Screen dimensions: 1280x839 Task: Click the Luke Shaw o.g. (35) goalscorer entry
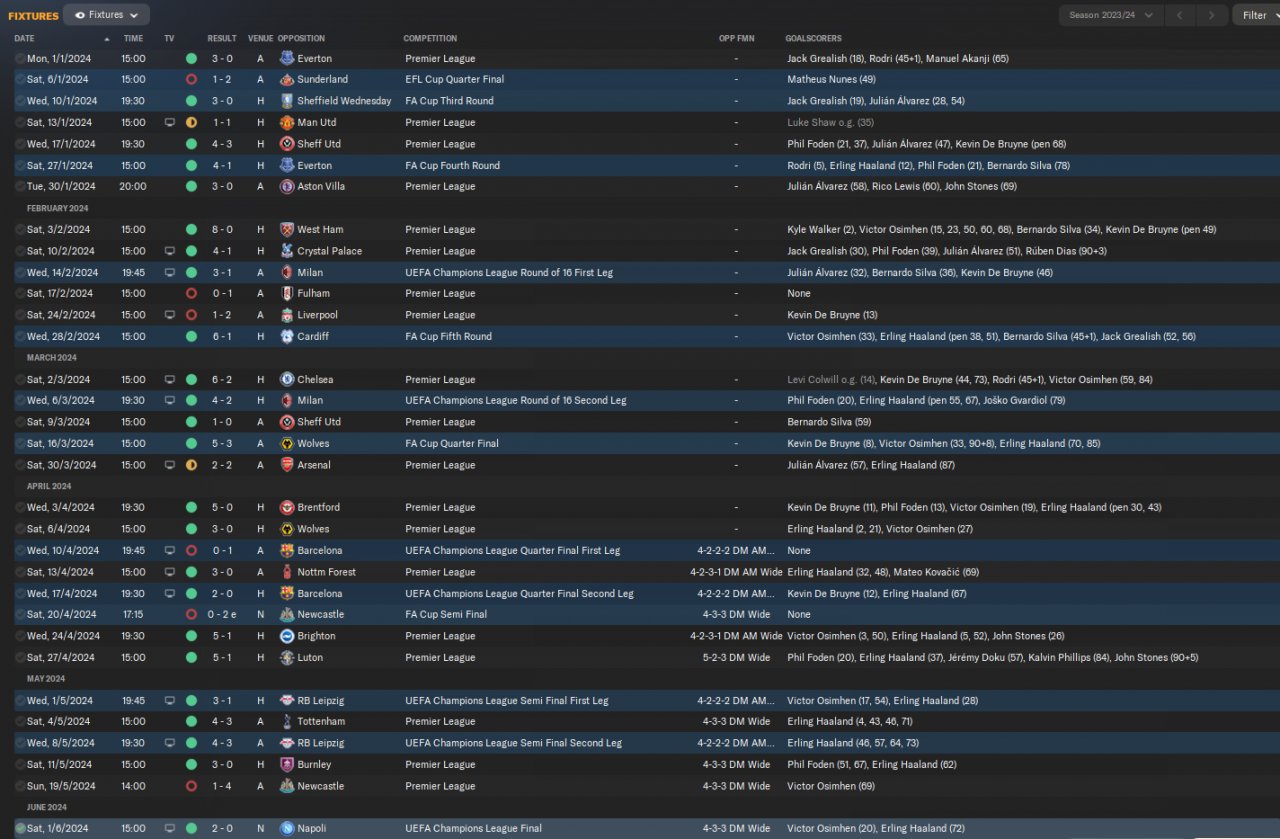pyautogui.click(x=830, y=123)
